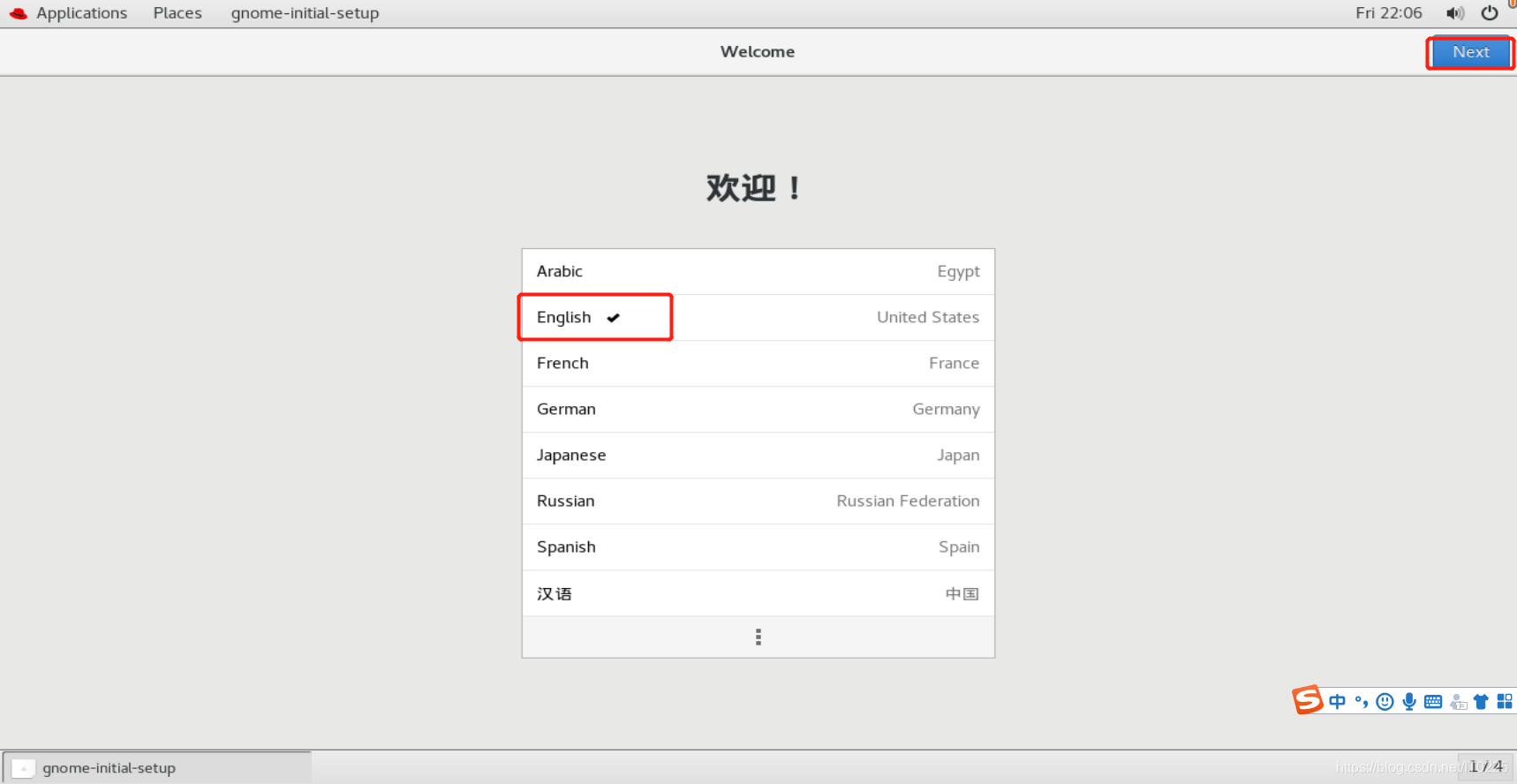Select English language row
The width and height of the screenshot is (1517, 784).
[758, 318]
